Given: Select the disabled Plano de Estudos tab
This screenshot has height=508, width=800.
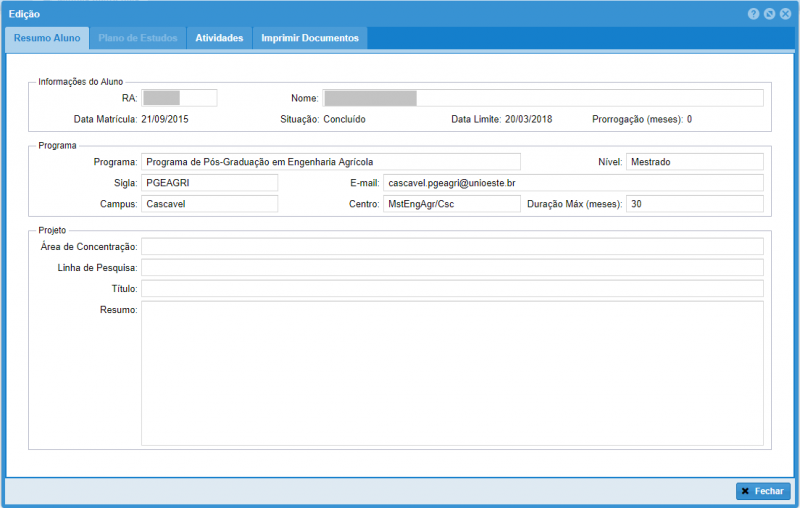Looking at the screenshot, I should [138, 38].
